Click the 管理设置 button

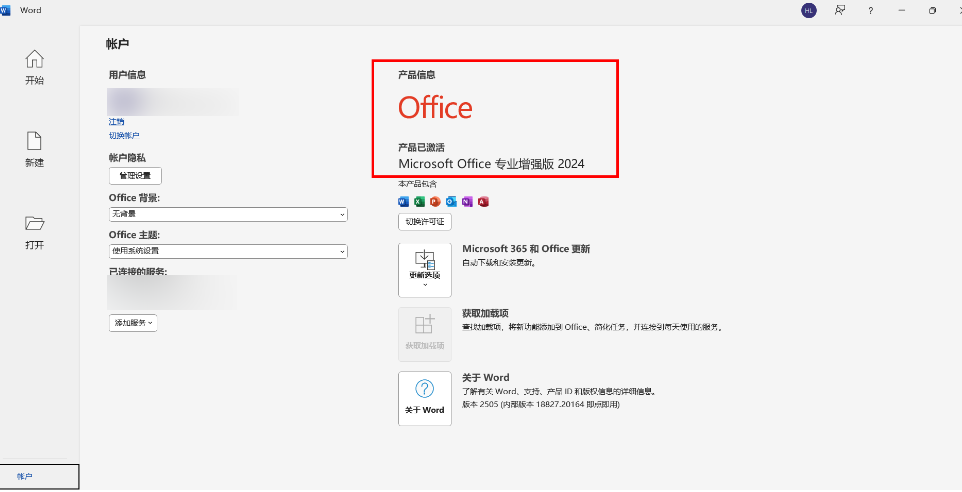click(135, 176)
